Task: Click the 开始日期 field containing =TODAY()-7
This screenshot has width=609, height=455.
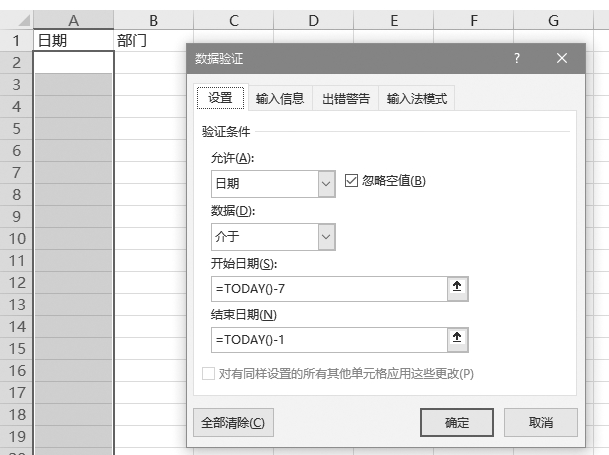Action: 329,289
